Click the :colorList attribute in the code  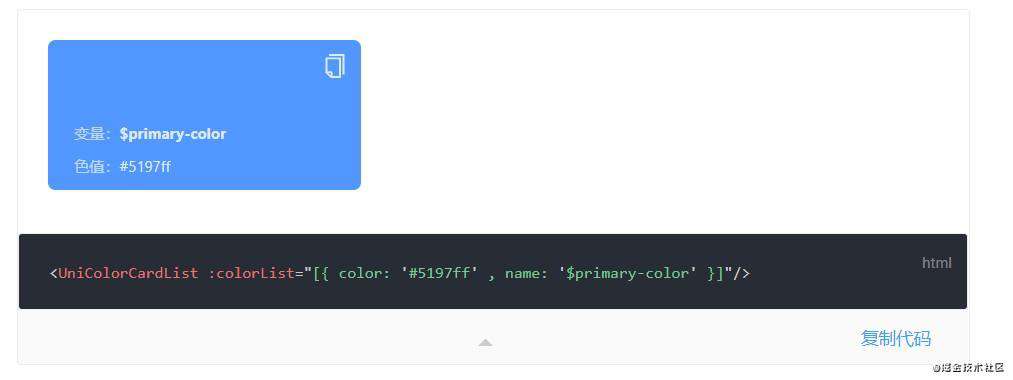point(251,273)
